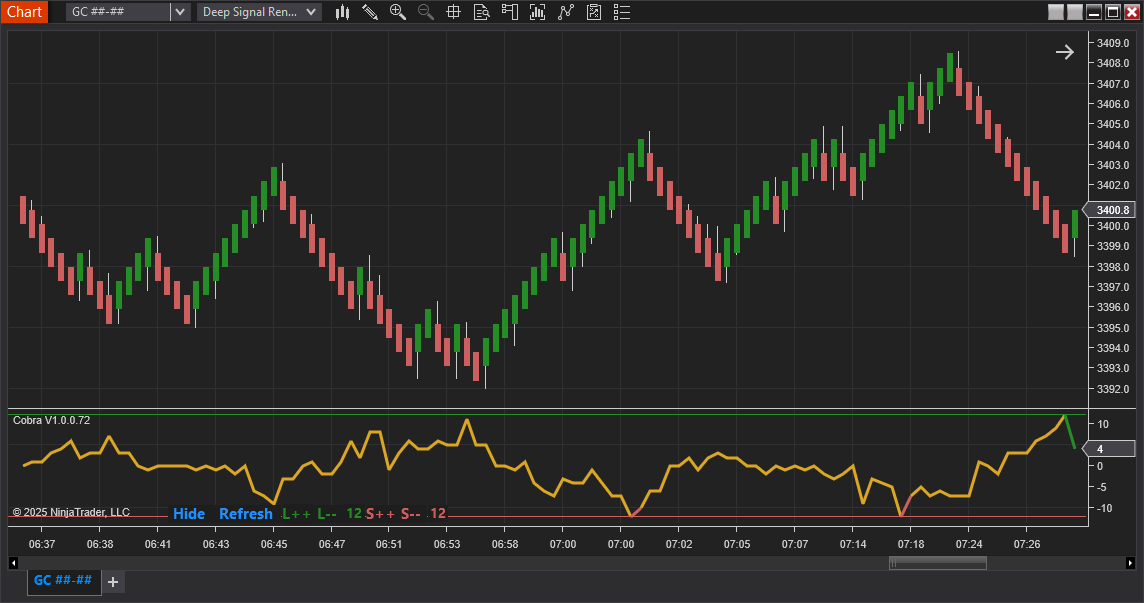Open the data box icon
Screen dimensions: 1144x603
(481, 12)
